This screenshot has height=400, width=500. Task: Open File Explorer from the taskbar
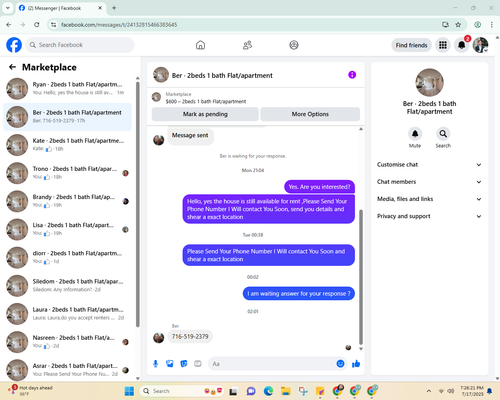(286, 391)
